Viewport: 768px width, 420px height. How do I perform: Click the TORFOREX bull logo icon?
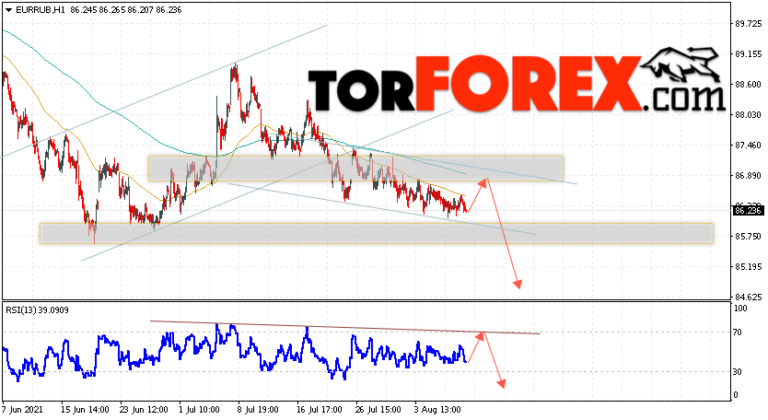[681, 64]
